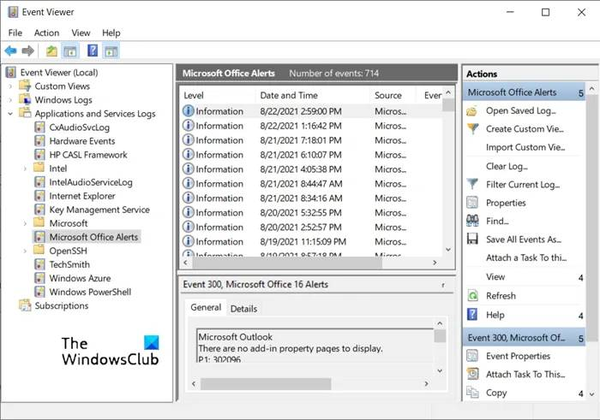The width and height of the screenshot is (600, 420).
Task: Switch to the General tab
Action: 206,307
